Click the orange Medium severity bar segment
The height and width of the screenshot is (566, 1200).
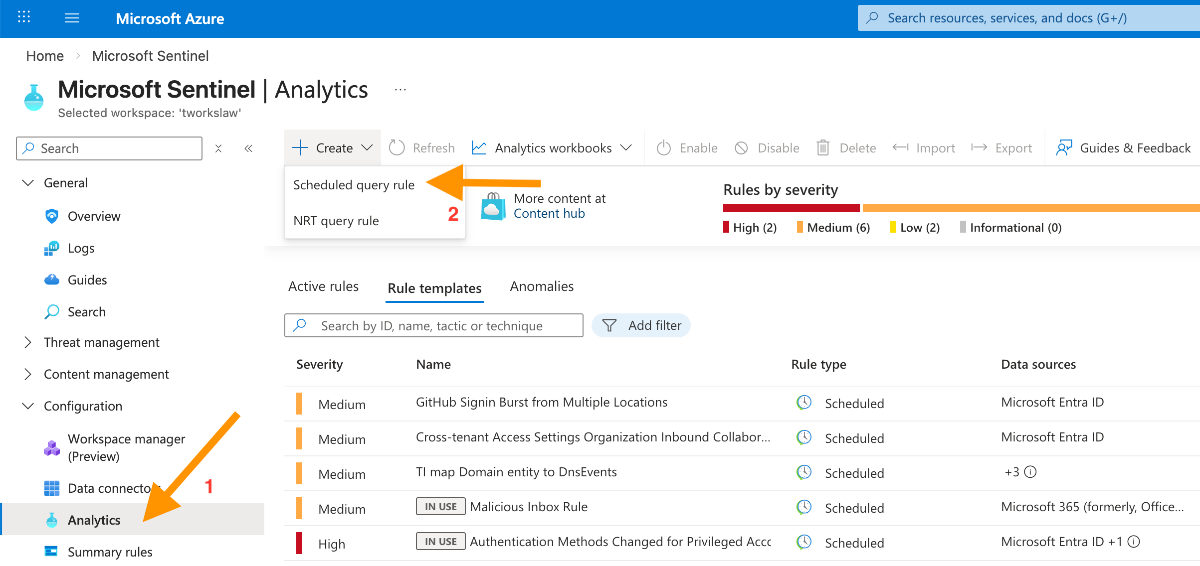coord(1031,208)
